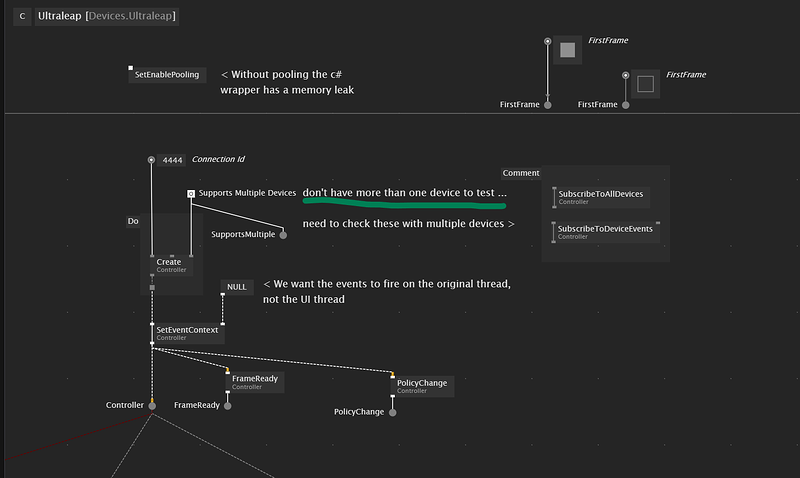Screen dimensions: 800x478
Task: Click the C class badge beside Ultraleap title
Action: click(x=22, y=16)
